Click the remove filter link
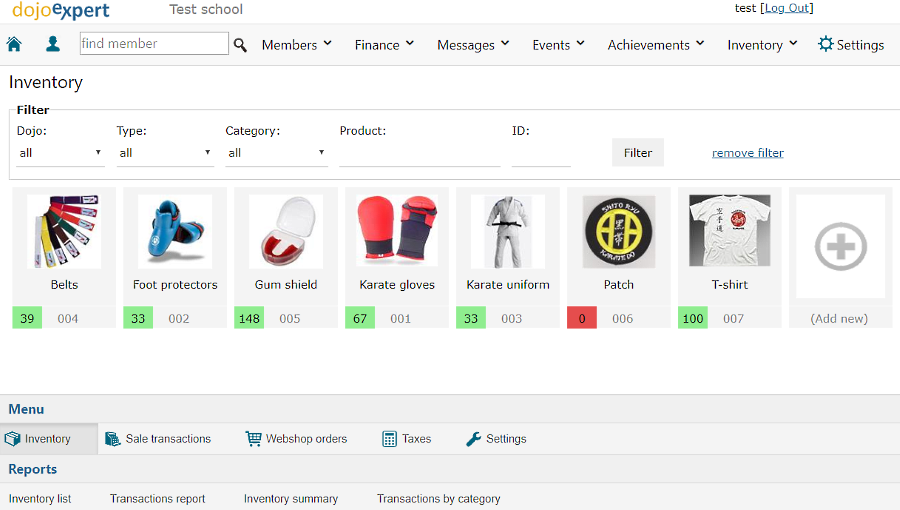The height and width of the screenshot is (510, 900). click(x=748, y=153)
